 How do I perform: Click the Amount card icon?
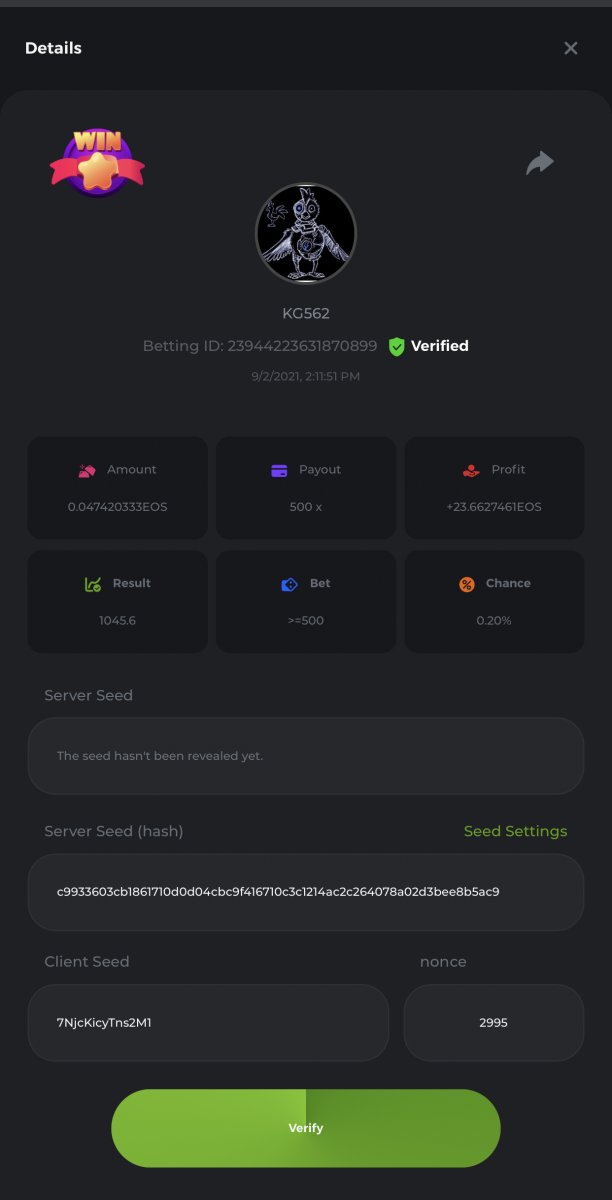point(87,470)
